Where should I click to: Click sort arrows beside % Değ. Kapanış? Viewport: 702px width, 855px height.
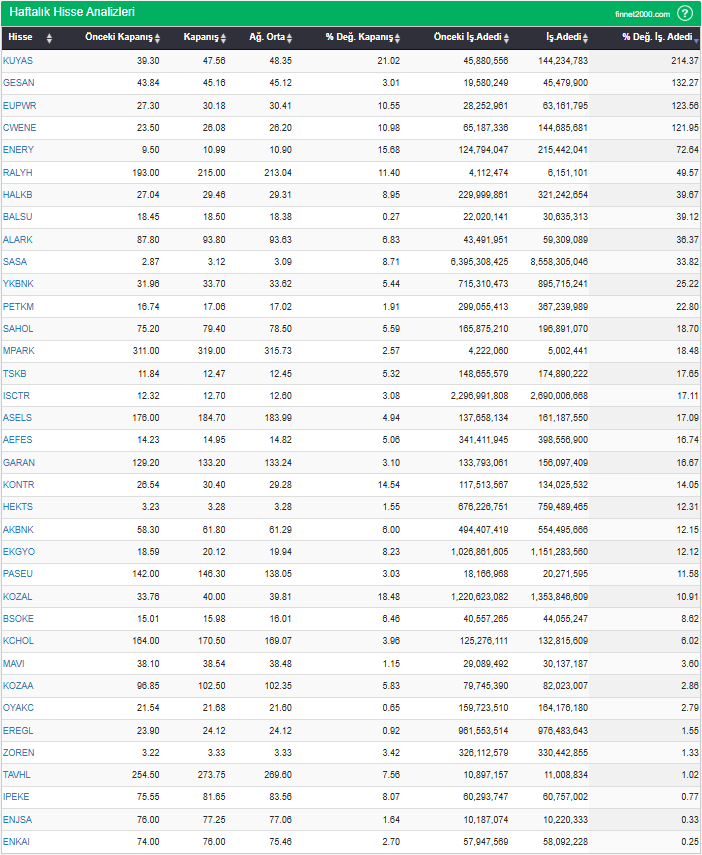click(x=397, y=38)
